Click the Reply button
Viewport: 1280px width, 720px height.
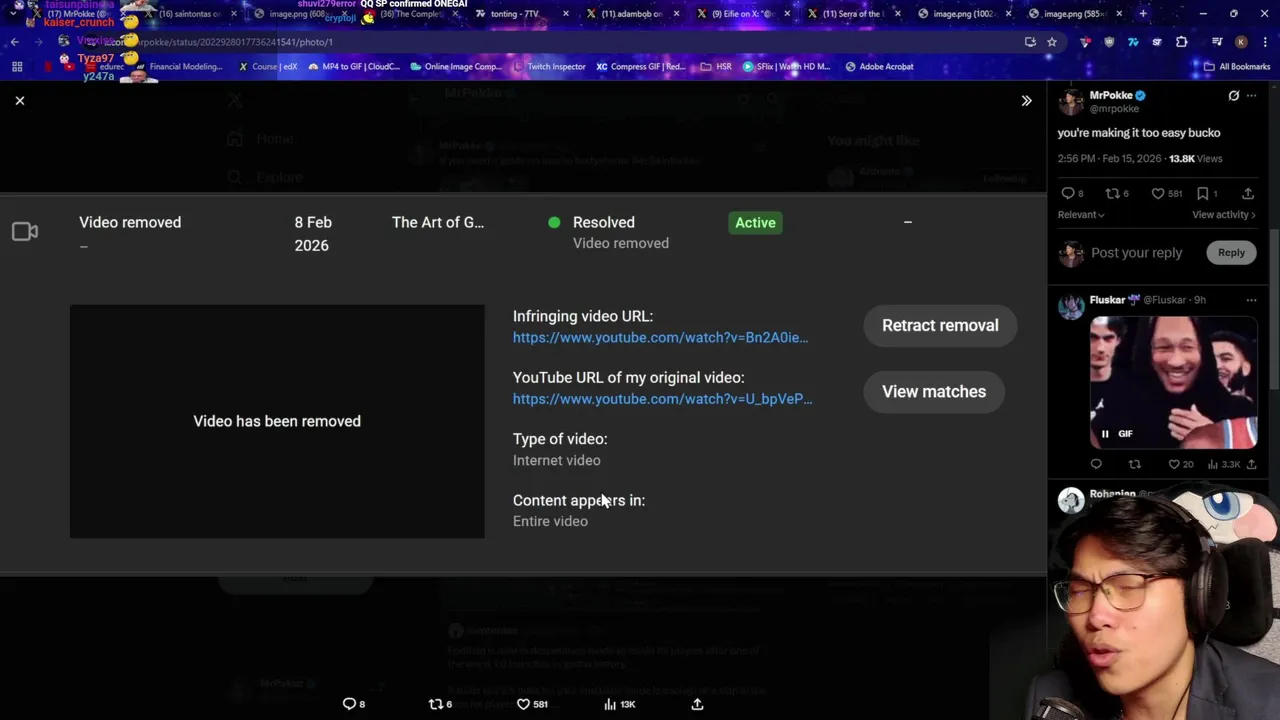point(1231,253)
